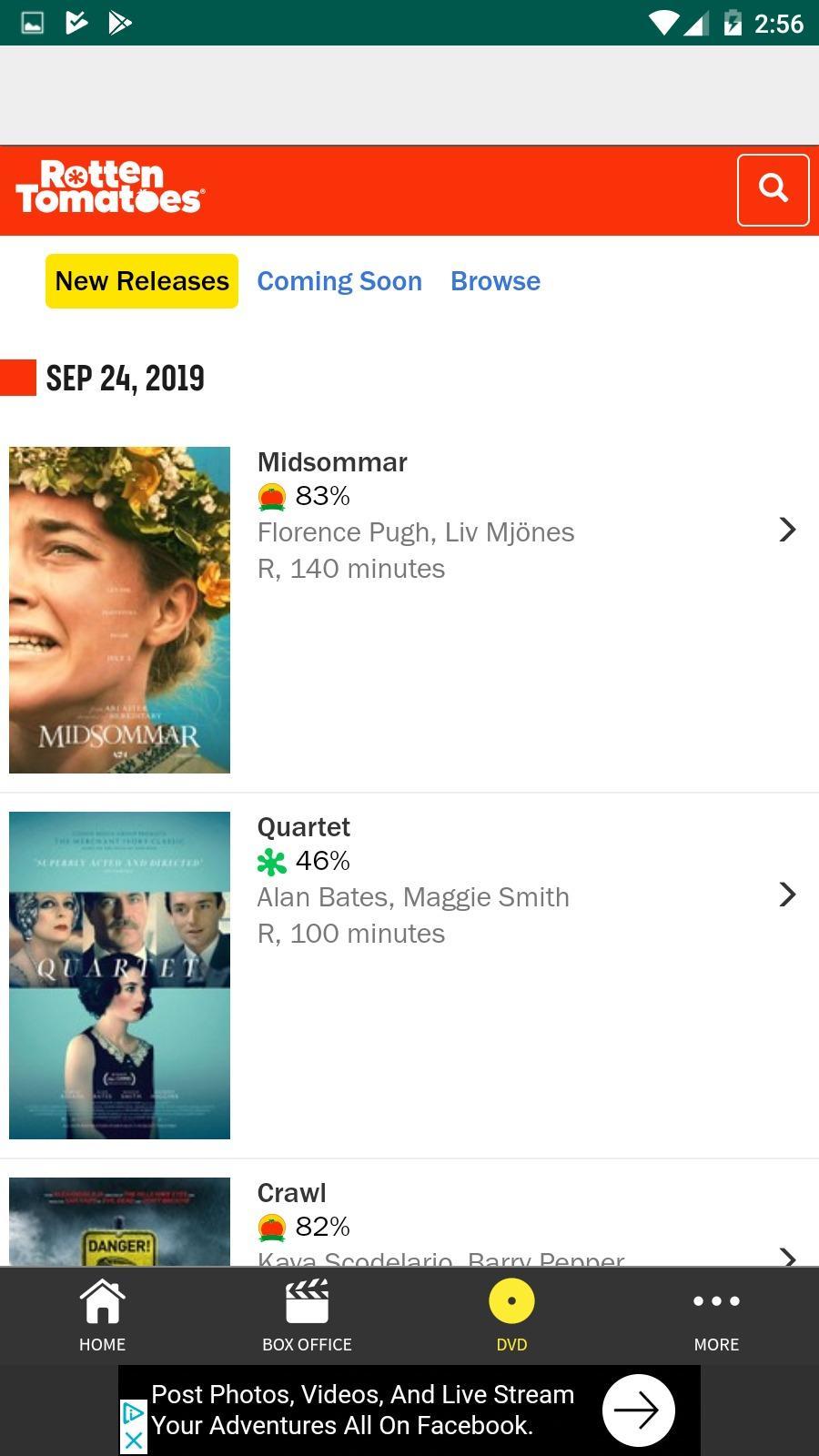Switch to Coming Soon tab
Image resolution: width=819 pixels, height=1456 pixels.
coord(339,281)
